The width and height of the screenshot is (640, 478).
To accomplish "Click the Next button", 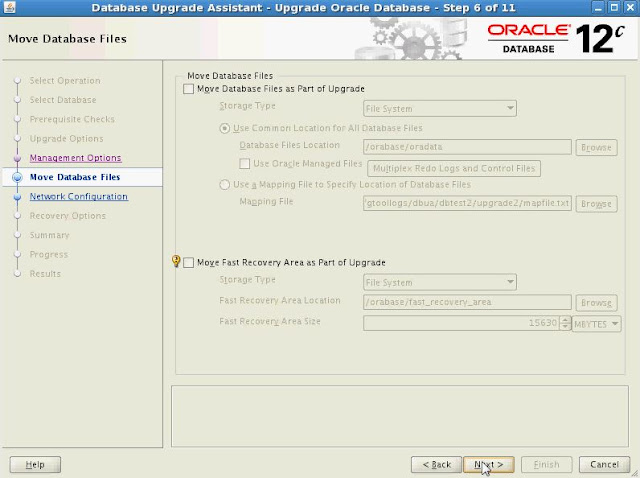I will pos(489,465).
